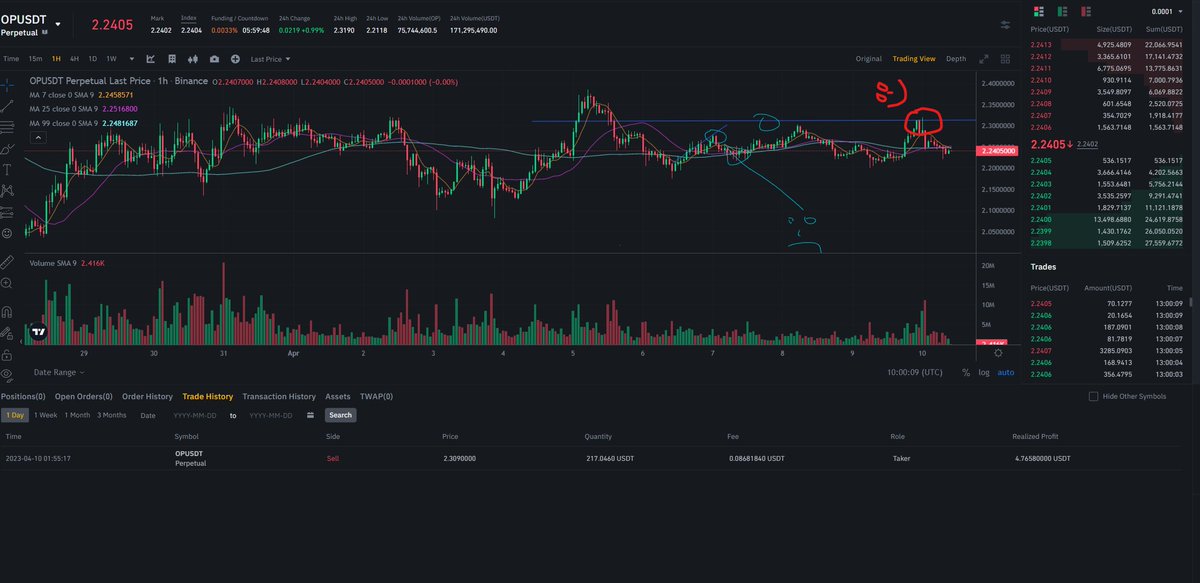Open Open Orders(0) tab
This screenshot has width=1200, height=583.
pyautogui.click(x=84, y=397)
